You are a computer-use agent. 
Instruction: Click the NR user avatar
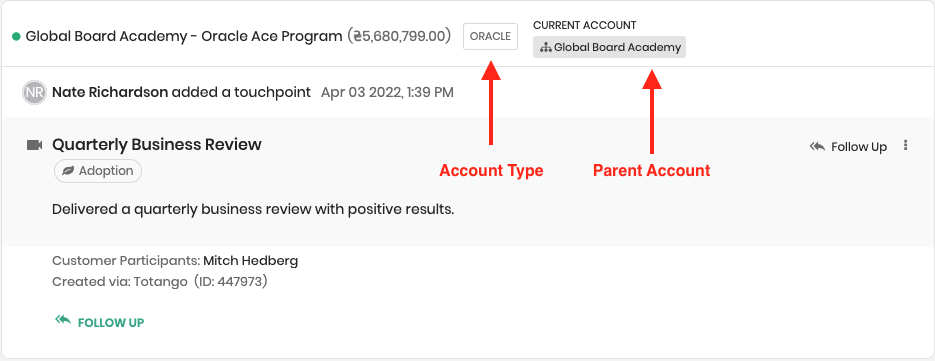(34, 92)
